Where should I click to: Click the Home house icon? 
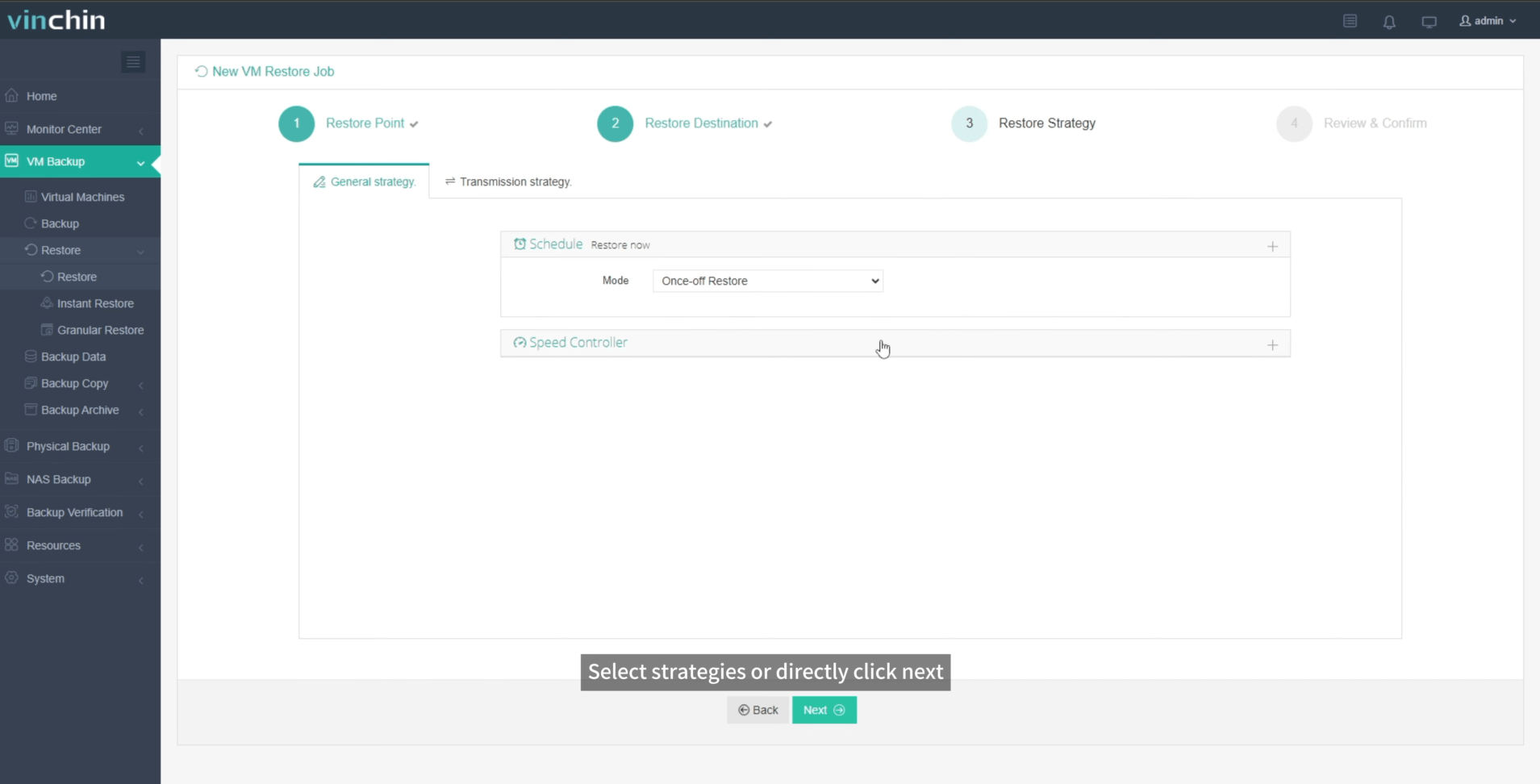[11, 95]
